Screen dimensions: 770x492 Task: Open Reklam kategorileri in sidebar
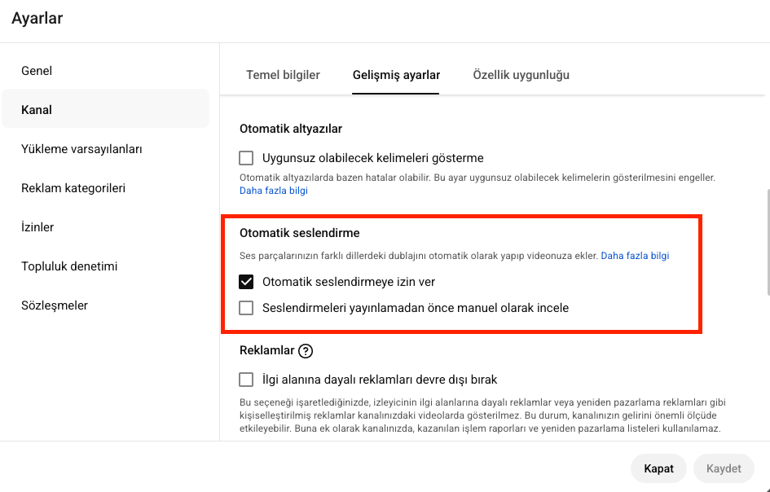[x=73, y=188]
